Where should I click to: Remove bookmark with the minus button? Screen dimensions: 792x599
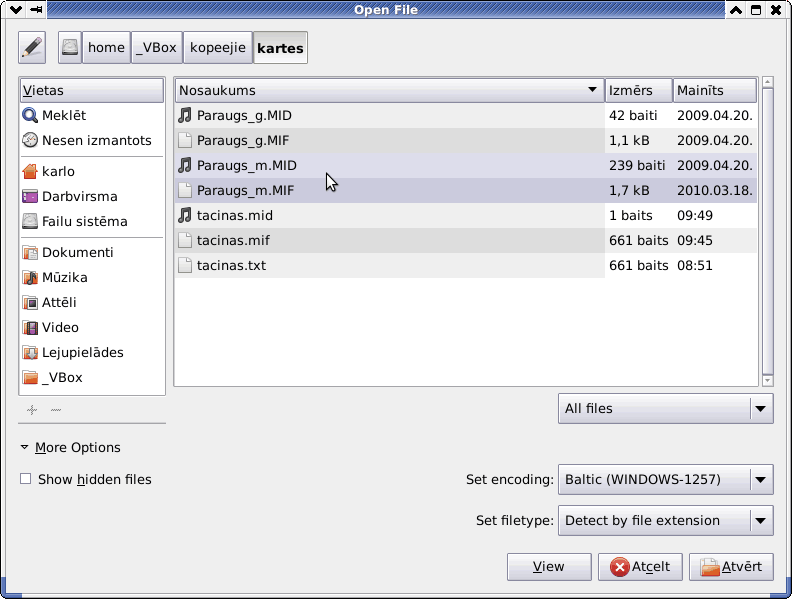(56, 410)
